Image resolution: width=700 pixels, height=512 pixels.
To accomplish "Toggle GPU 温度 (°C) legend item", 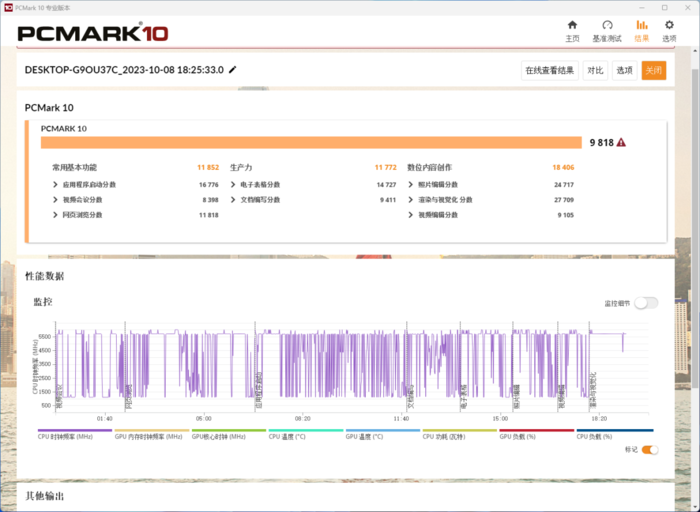I will (x=383, y=434).
